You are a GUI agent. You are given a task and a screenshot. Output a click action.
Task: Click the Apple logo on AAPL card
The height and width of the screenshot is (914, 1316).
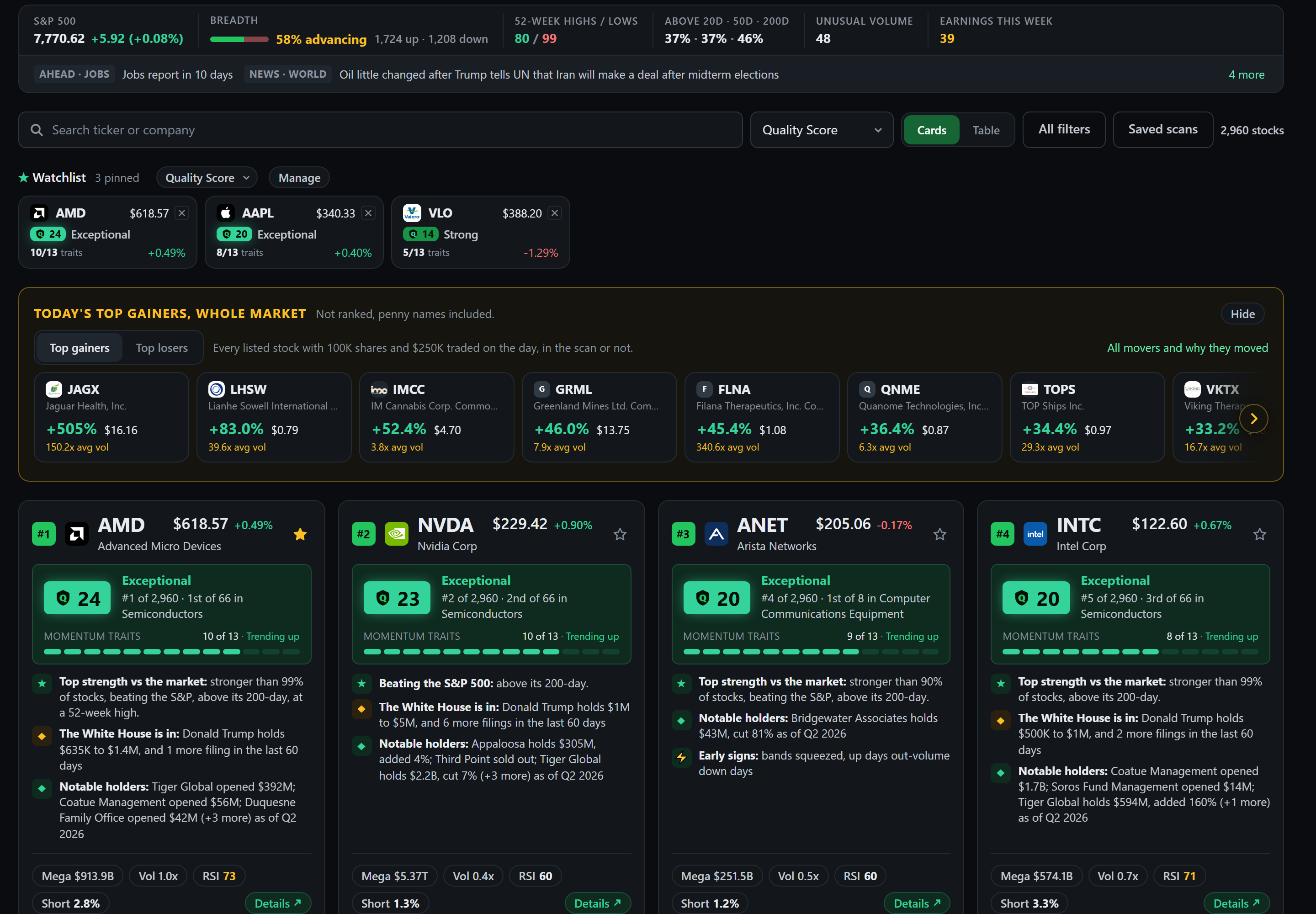[x=226, y=213]
